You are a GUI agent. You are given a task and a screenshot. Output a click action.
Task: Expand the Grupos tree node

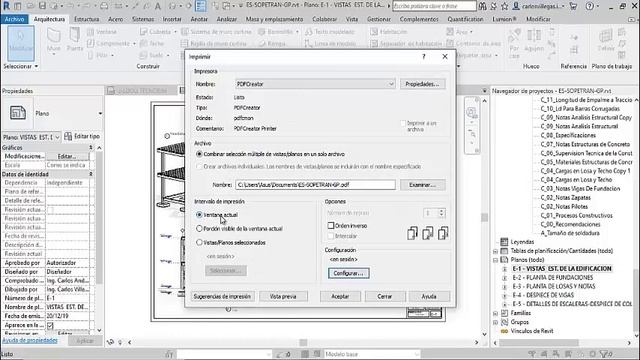[x=496, y=322]
